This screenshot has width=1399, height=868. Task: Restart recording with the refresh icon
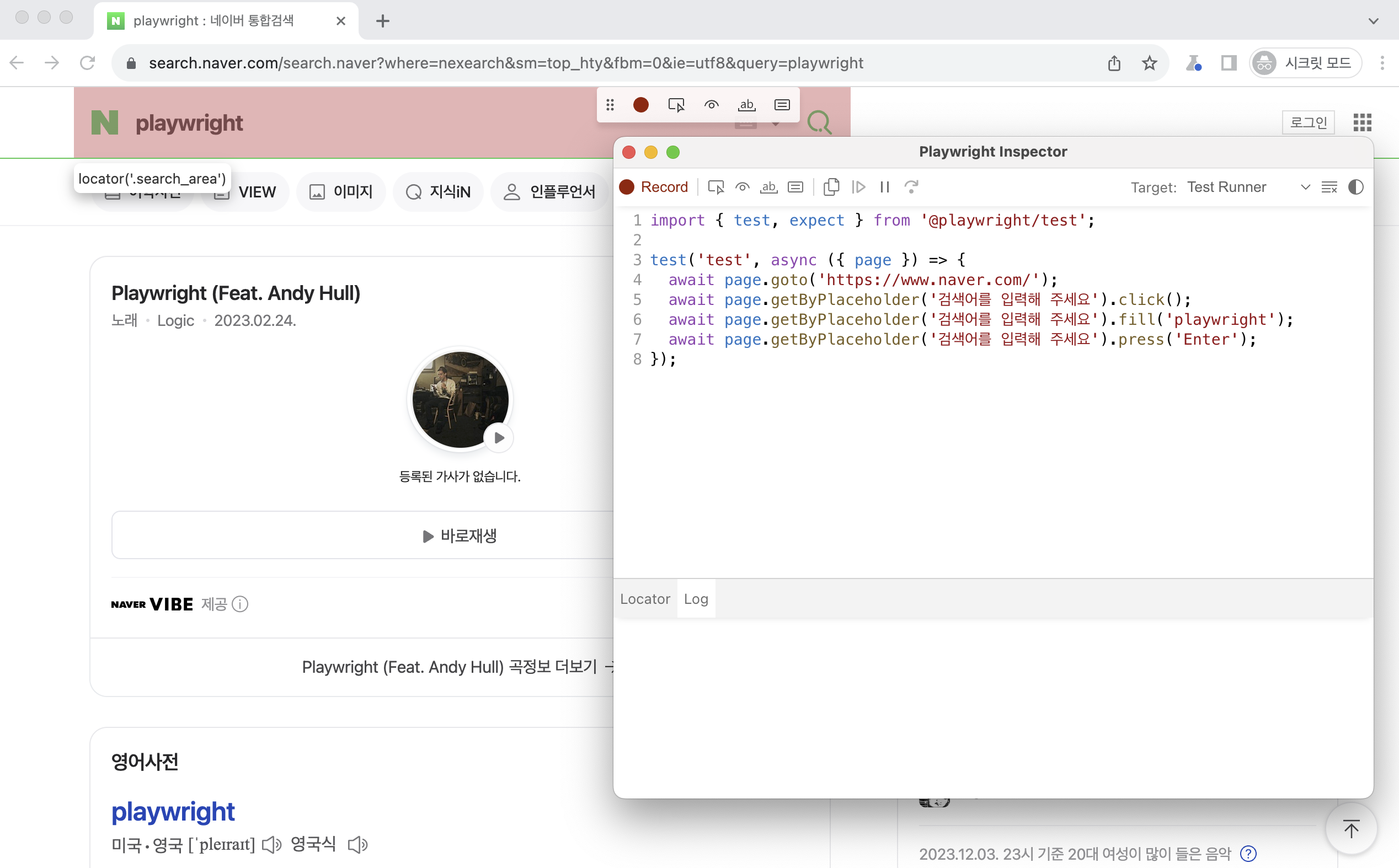pyautogui.click(x=911, y=186)
